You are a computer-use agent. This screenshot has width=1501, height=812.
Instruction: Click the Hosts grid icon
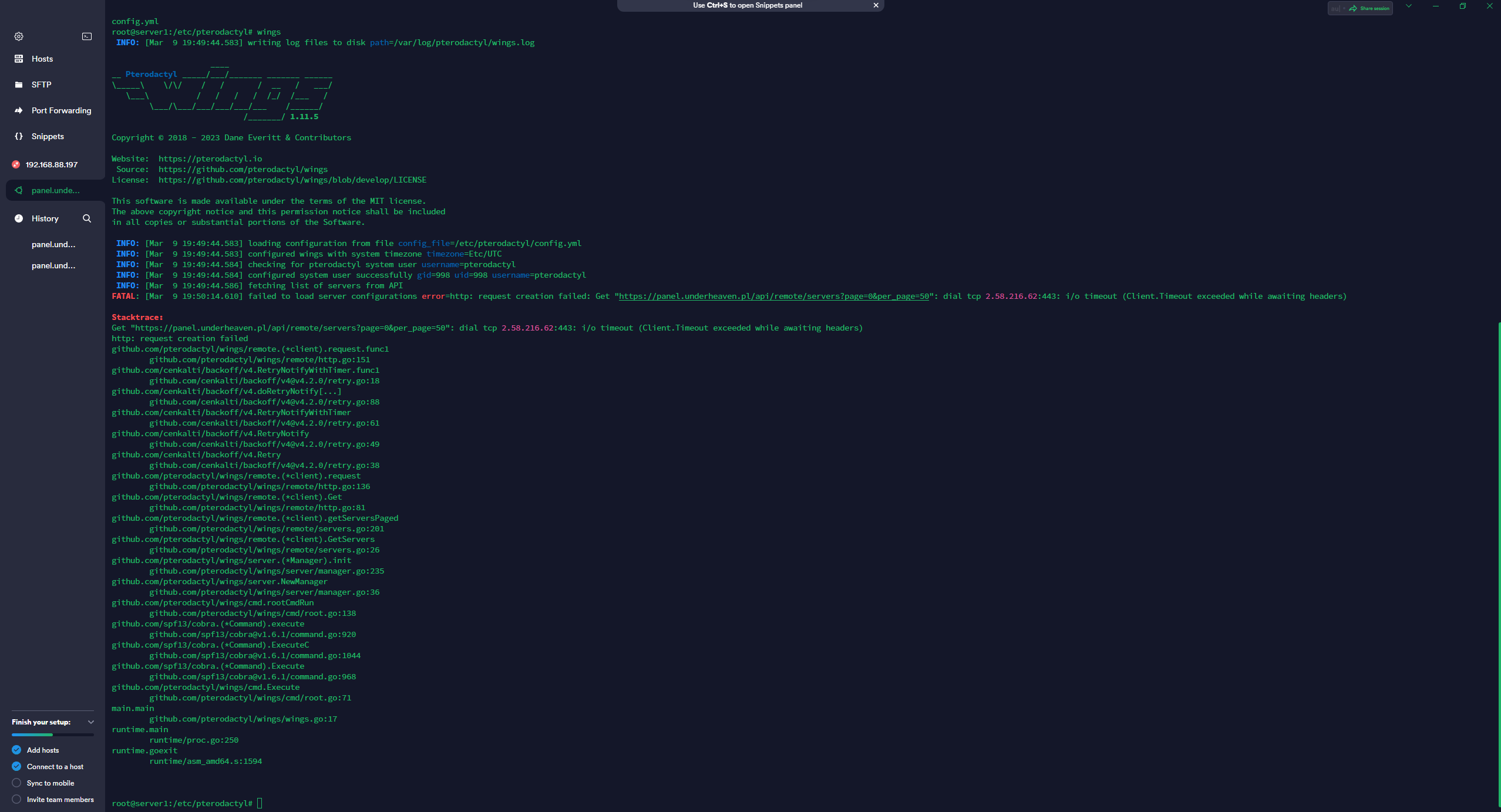click(x=19, y=59)
